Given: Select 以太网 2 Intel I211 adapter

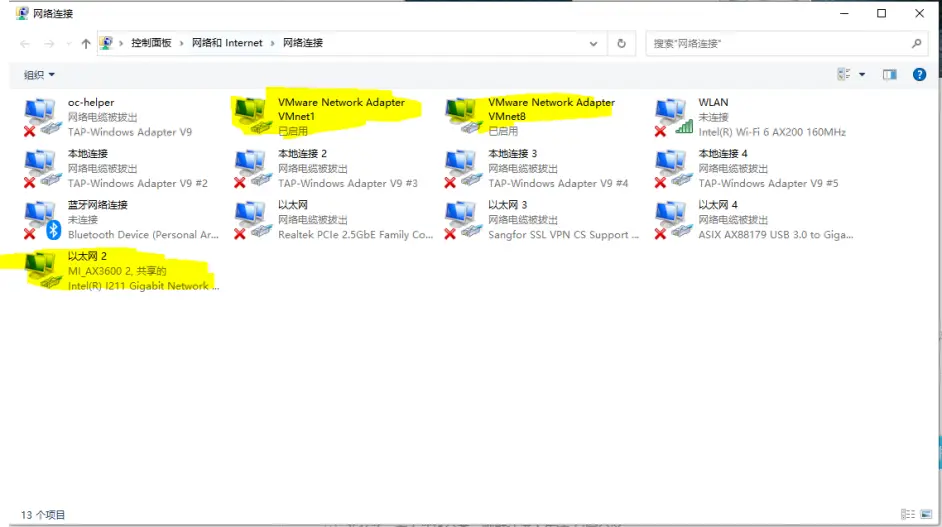Looking at the screenshot, I should [x=41, y=271].
